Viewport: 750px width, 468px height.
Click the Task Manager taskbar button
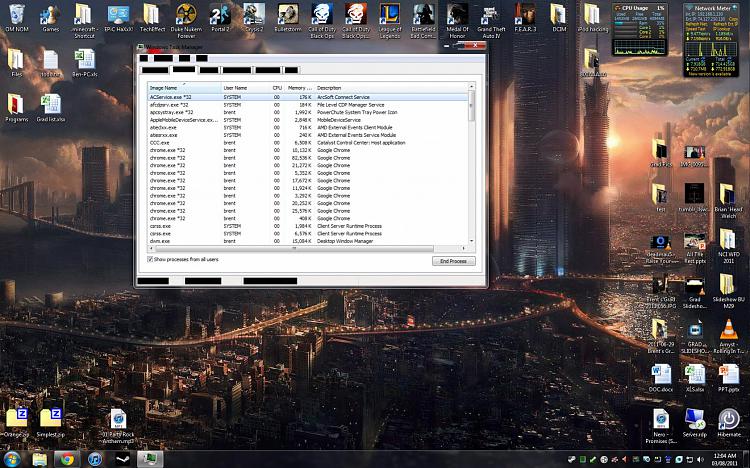150,459
